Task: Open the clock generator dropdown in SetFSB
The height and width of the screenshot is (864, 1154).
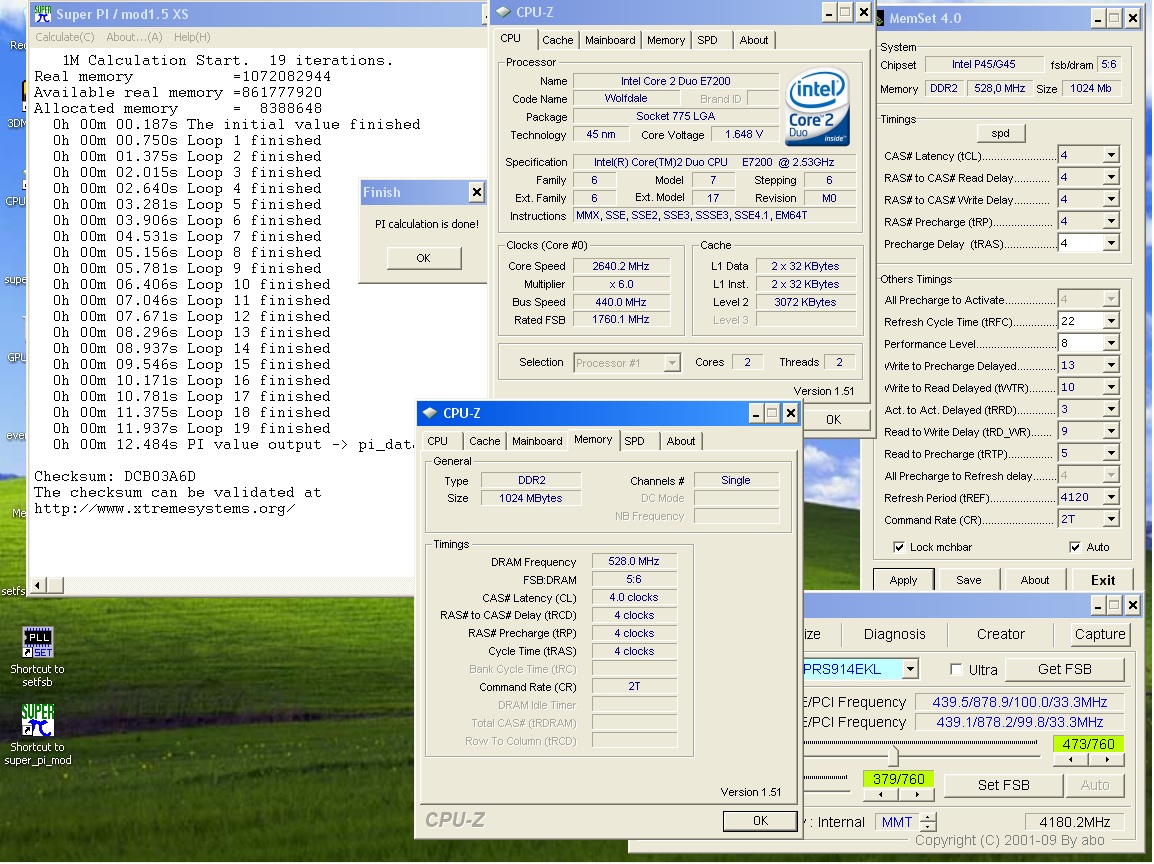Action: pyautogui.click(x=910, y=669)
